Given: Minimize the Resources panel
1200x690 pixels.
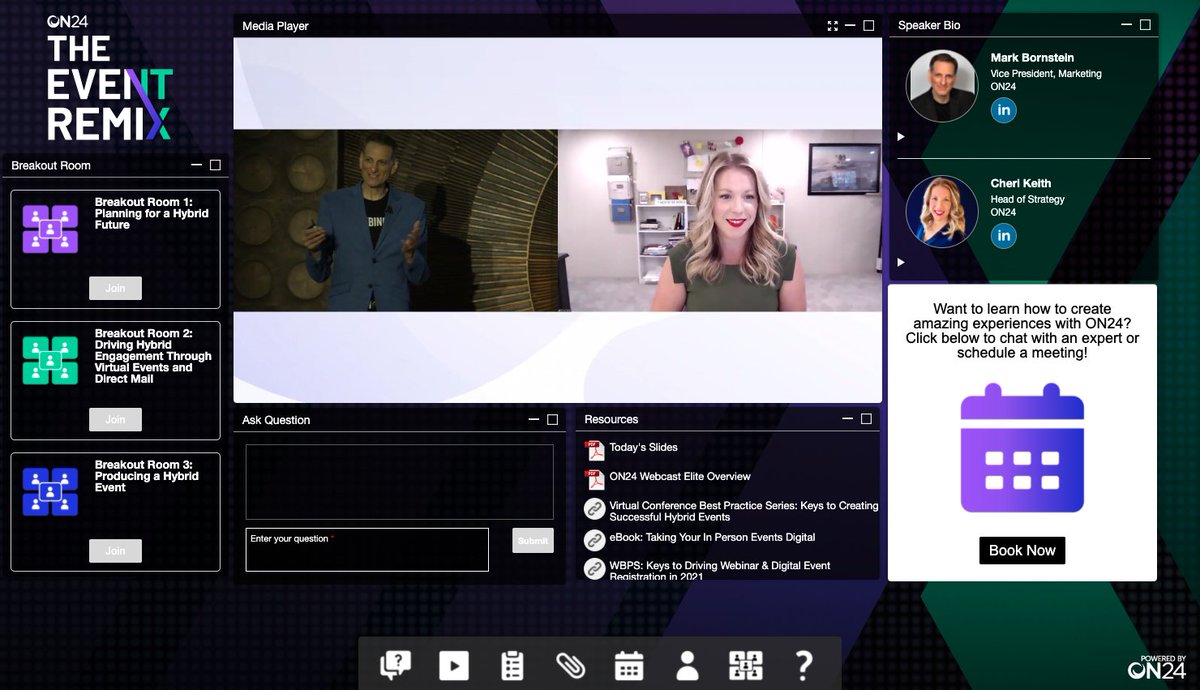Looking at the screenshot, I should click(x=848, y=418).
